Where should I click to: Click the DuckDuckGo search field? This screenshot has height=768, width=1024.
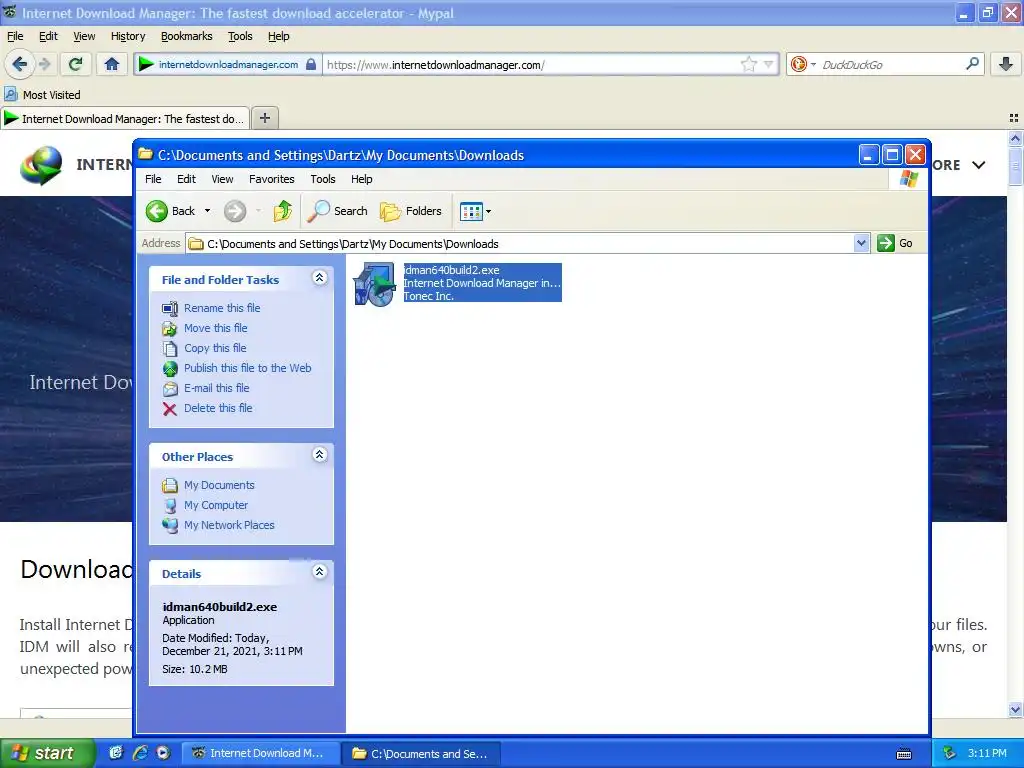point(890,65)
